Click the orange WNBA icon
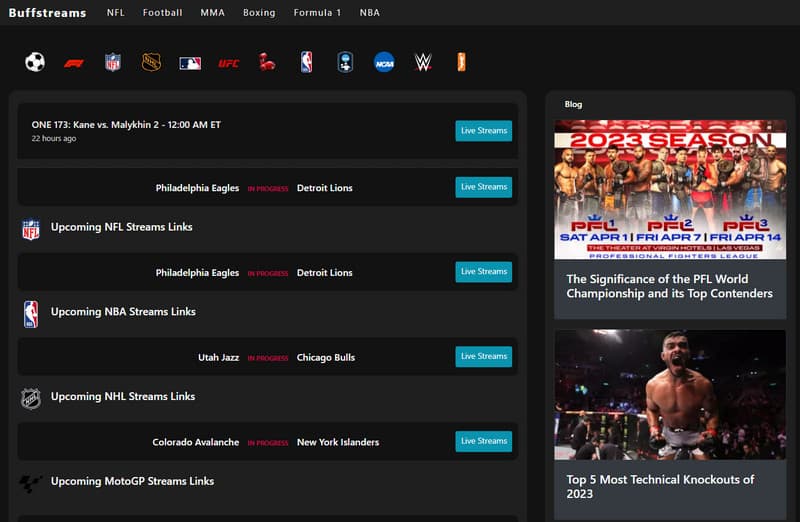 (x=461, y=62)
